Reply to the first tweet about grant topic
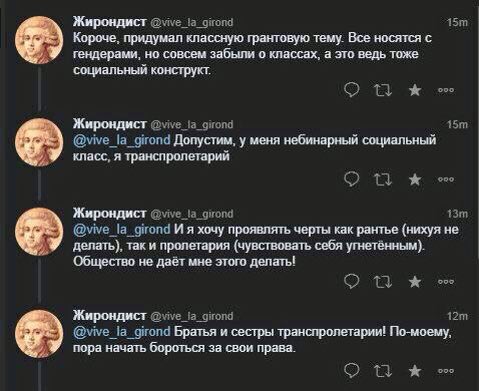Viewport: 479px width, 391px height. [x=352, y=89]
